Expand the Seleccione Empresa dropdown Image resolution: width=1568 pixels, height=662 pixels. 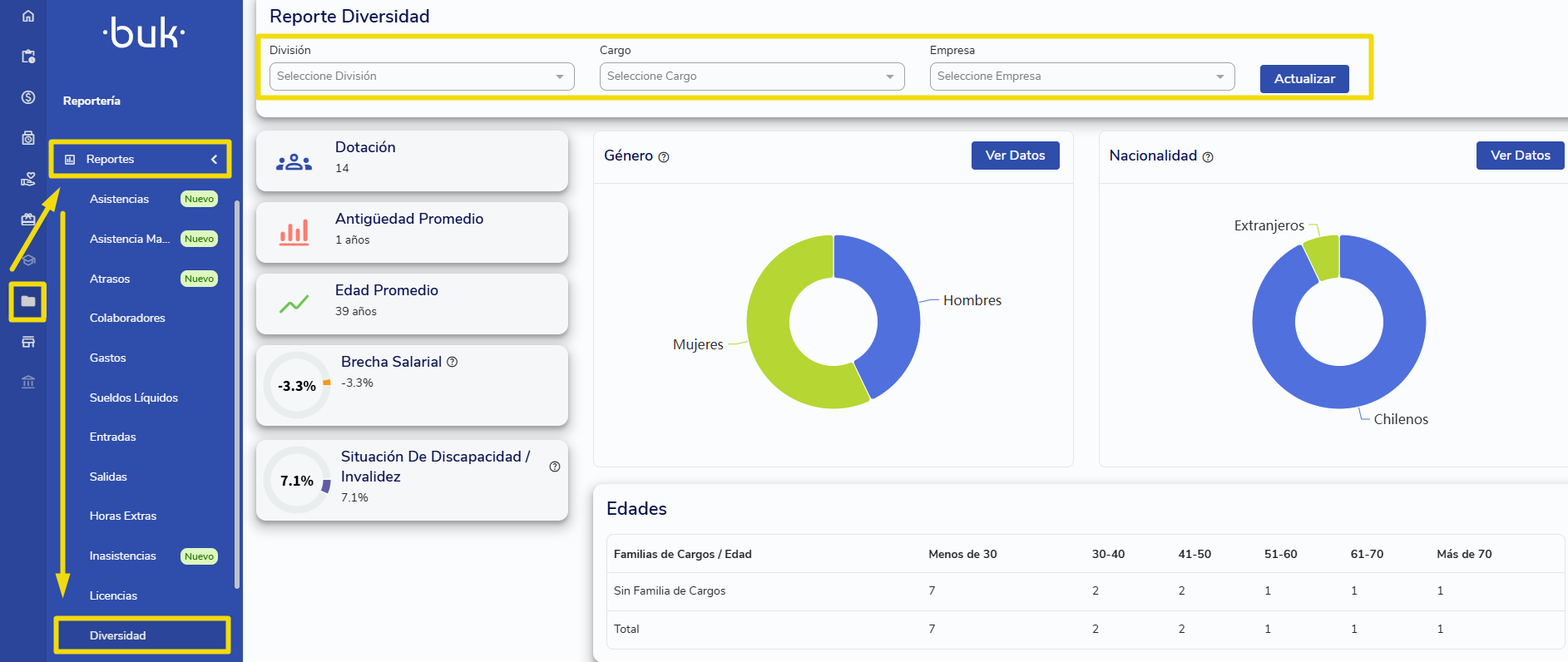[x=1082, y=77]
